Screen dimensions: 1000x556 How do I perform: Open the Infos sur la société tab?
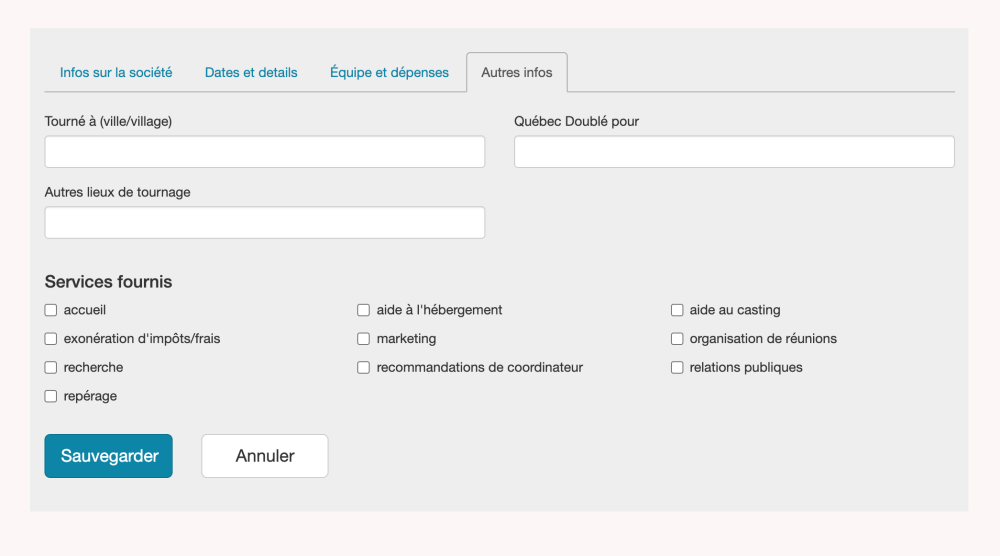tap(116, 72)
